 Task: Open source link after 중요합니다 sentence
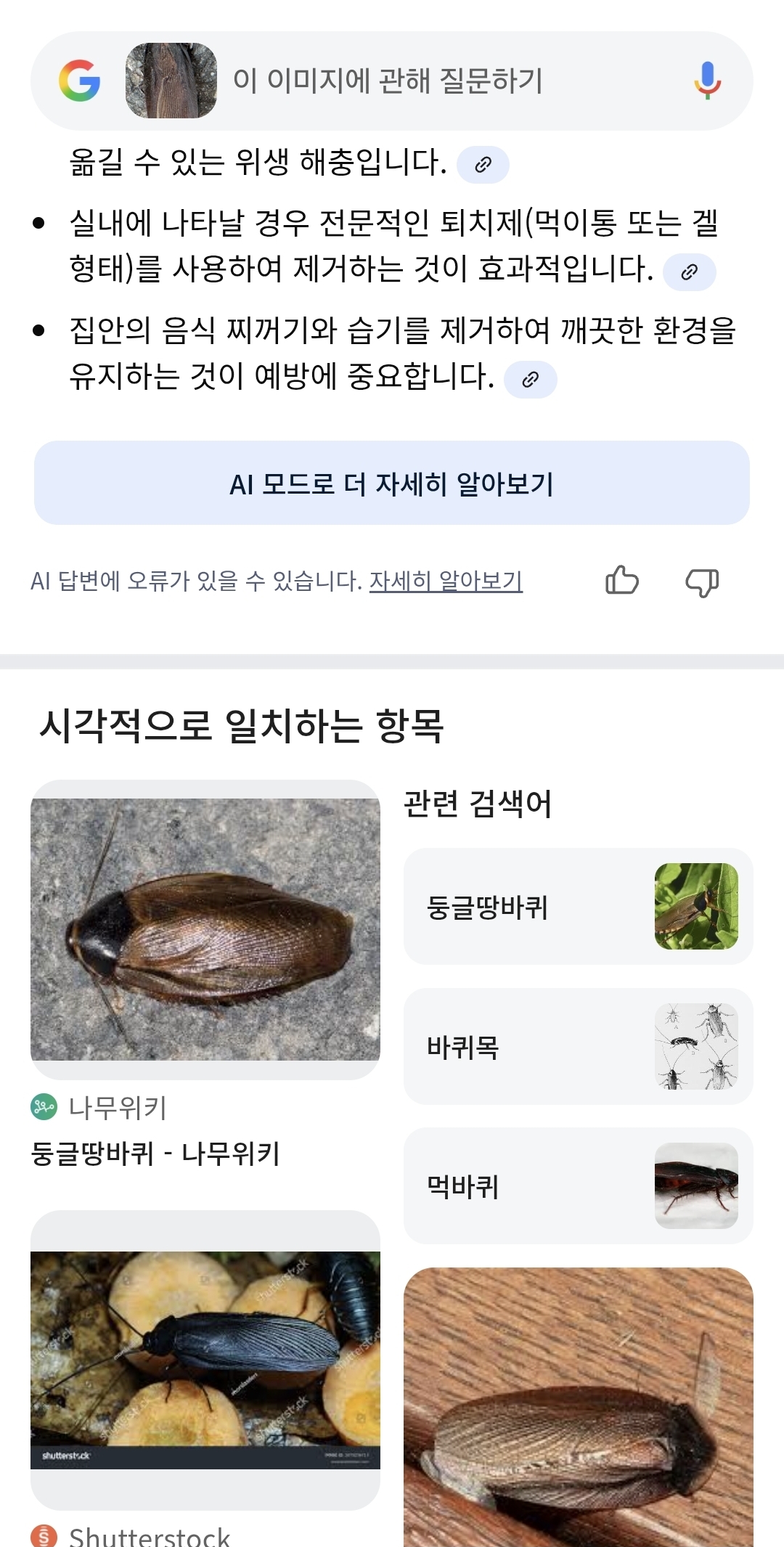point(531,380)
